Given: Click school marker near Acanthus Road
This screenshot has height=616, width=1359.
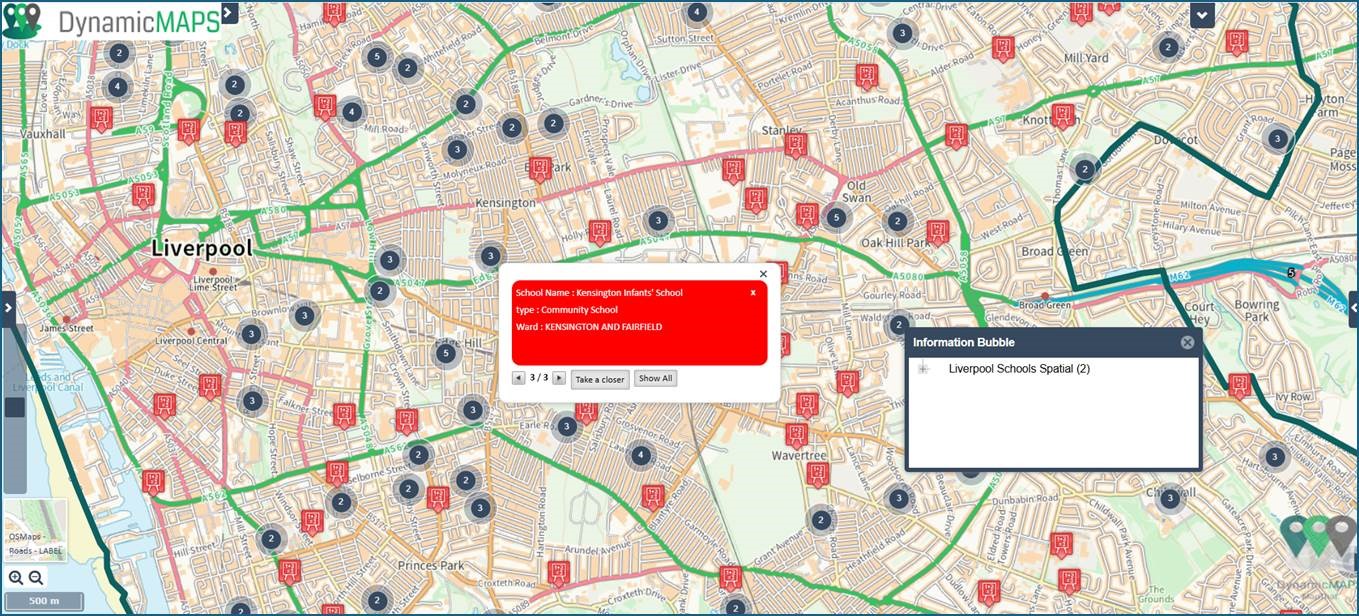Looking at the screenshot, I should 867,76.
